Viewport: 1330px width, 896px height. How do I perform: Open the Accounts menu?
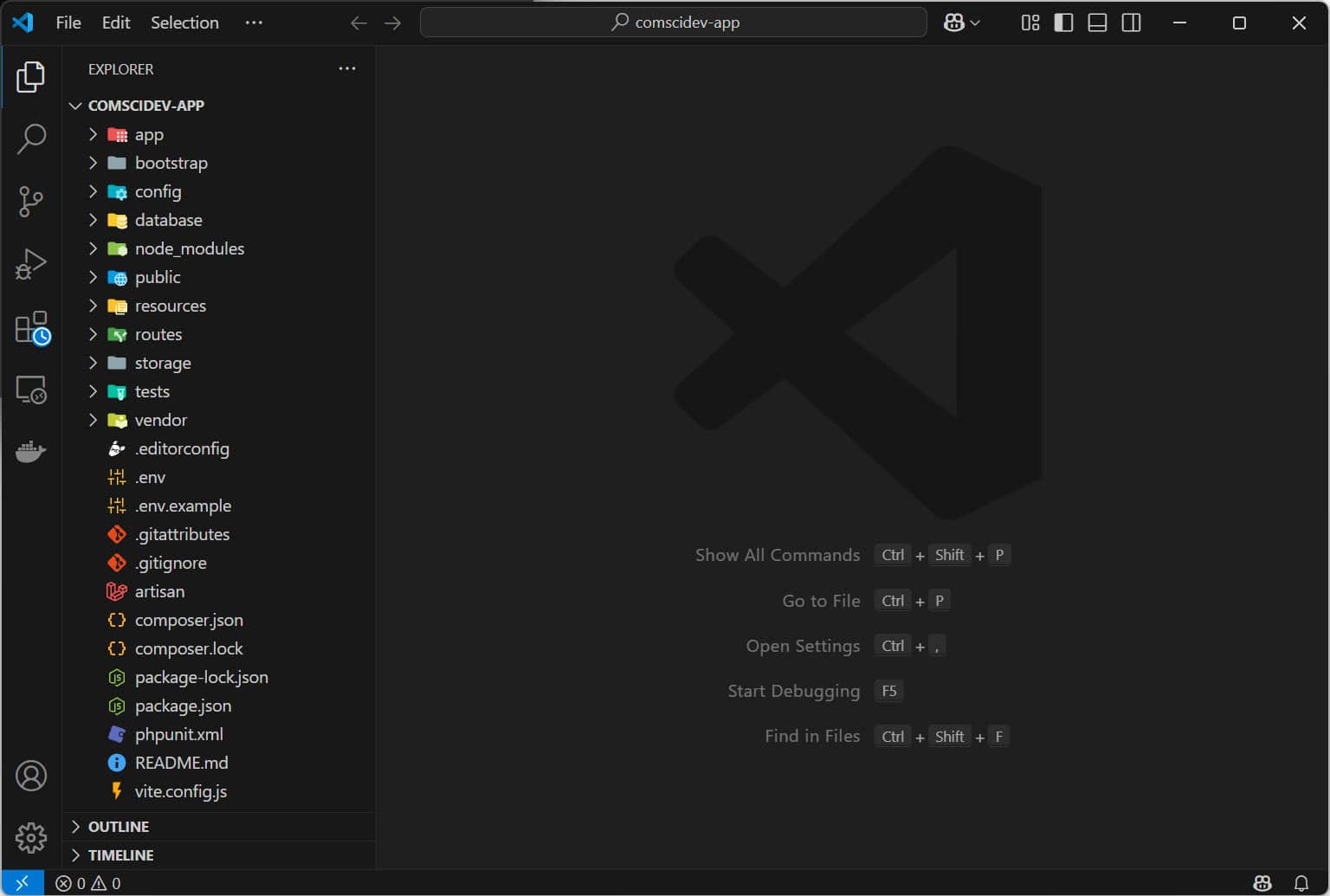pyautogui.click(x=31, y=776)
